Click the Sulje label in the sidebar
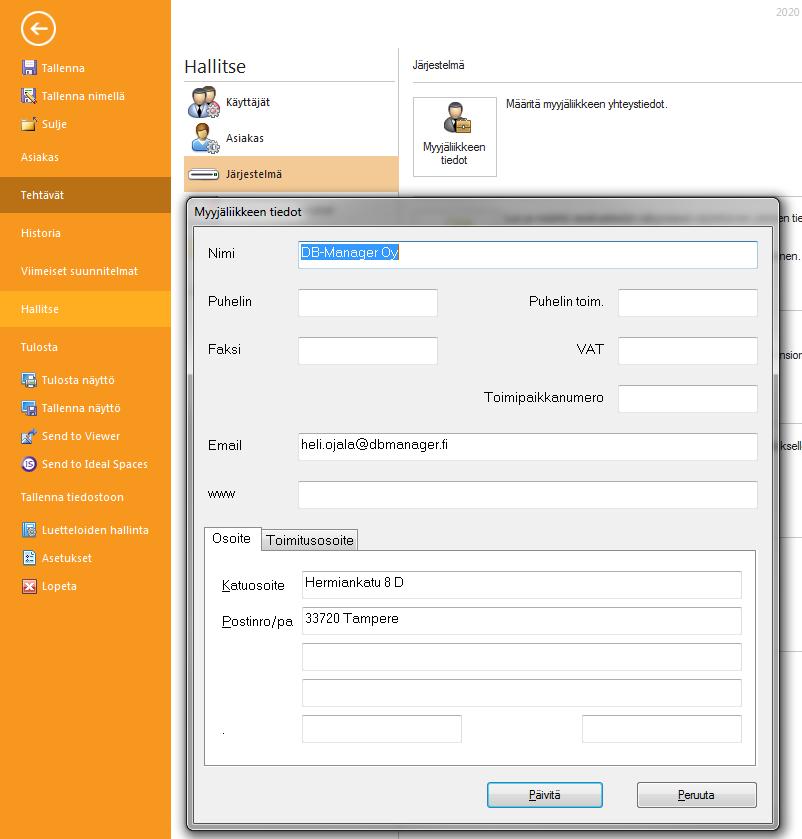Screen dimensions: 802x839 tap(55, 124)
